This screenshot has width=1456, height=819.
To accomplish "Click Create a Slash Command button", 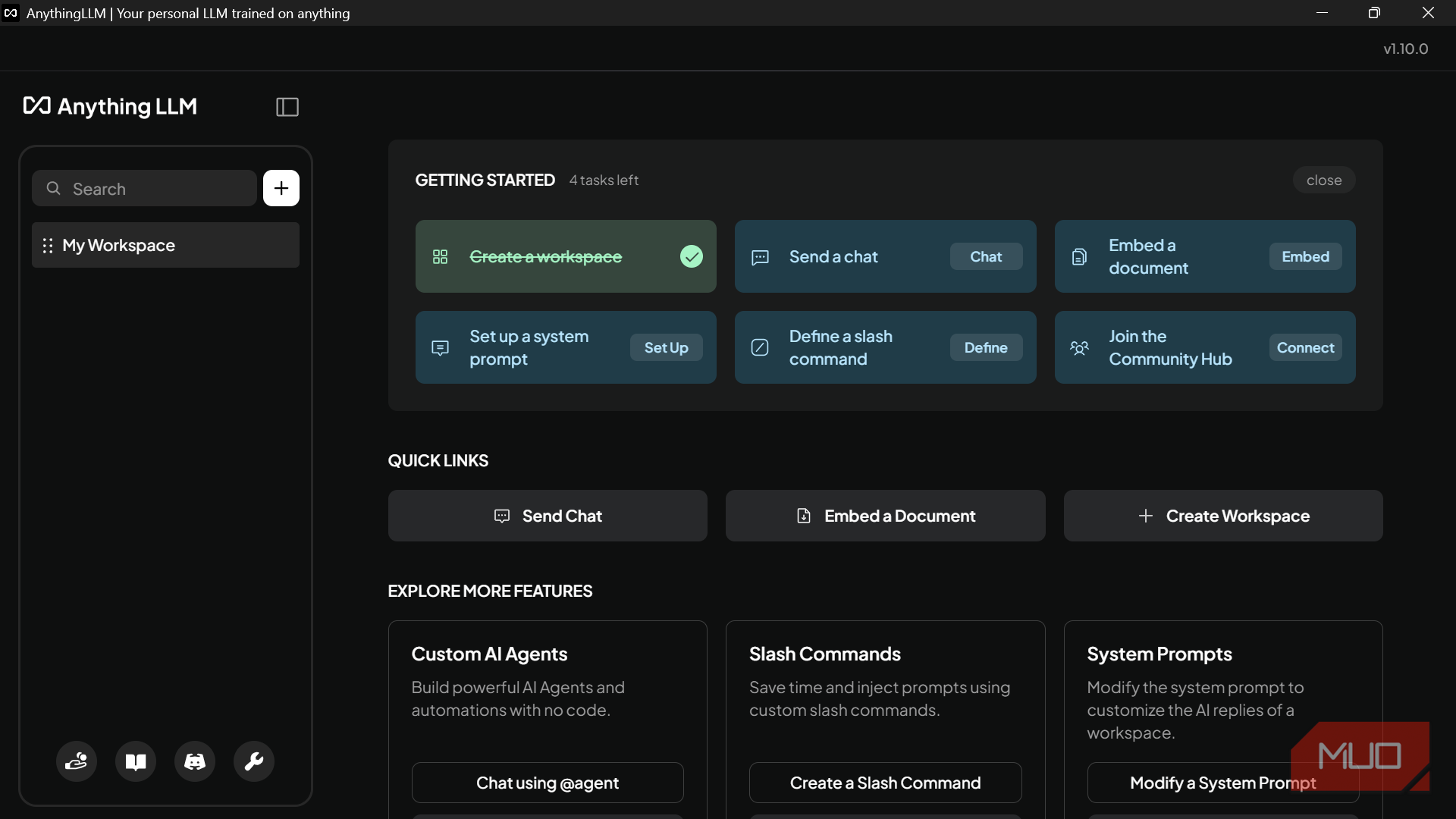I will pos(885,783).
